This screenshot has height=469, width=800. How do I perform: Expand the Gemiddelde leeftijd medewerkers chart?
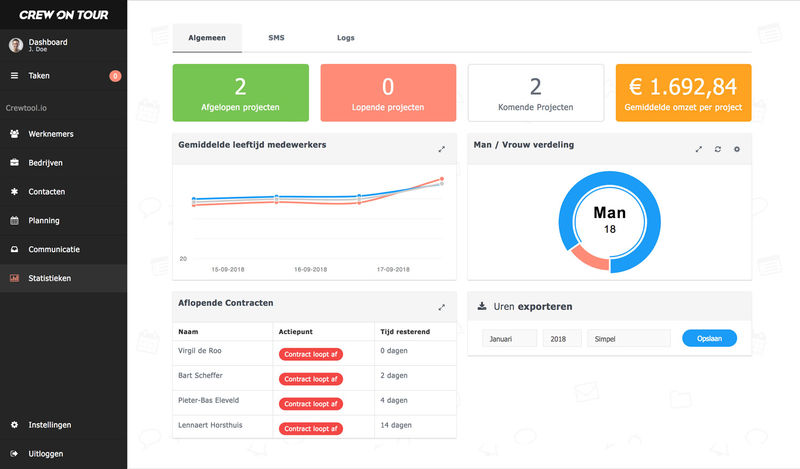click(441, 149)
